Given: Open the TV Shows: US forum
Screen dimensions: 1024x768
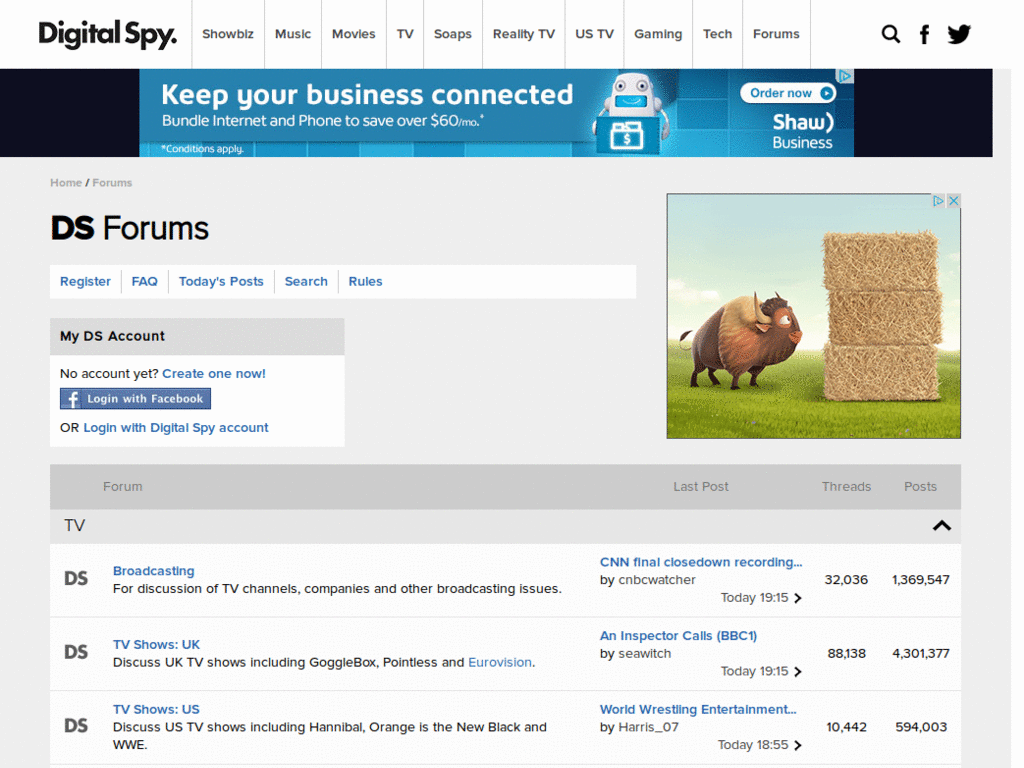Looking at the screenshot, I should pyautogui.click(x=156, y=709).
